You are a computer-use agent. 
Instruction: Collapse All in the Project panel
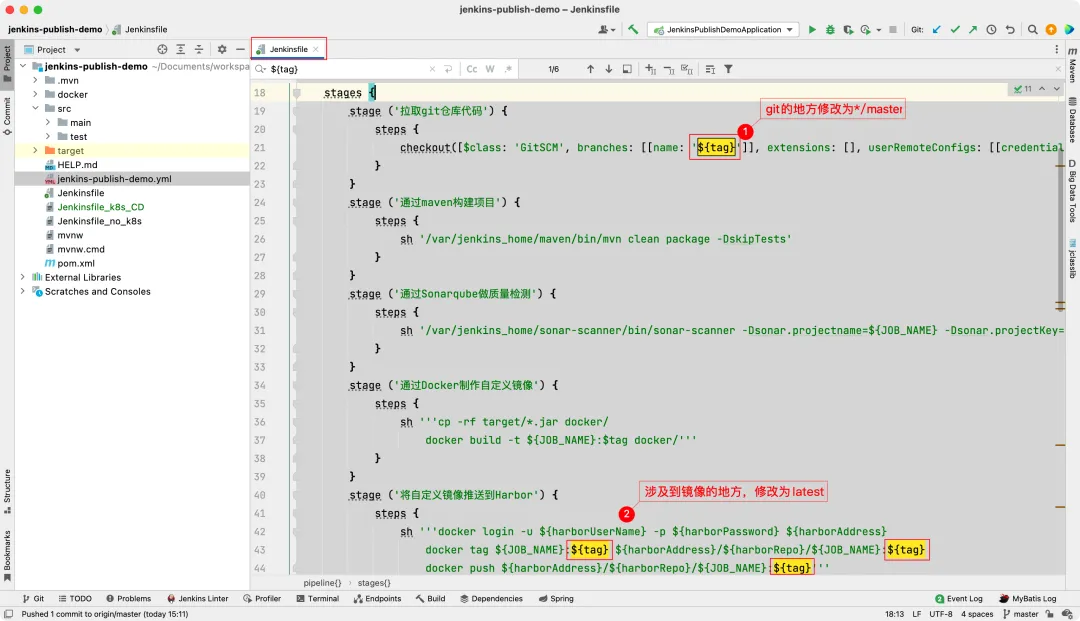[x=199, y=50]
